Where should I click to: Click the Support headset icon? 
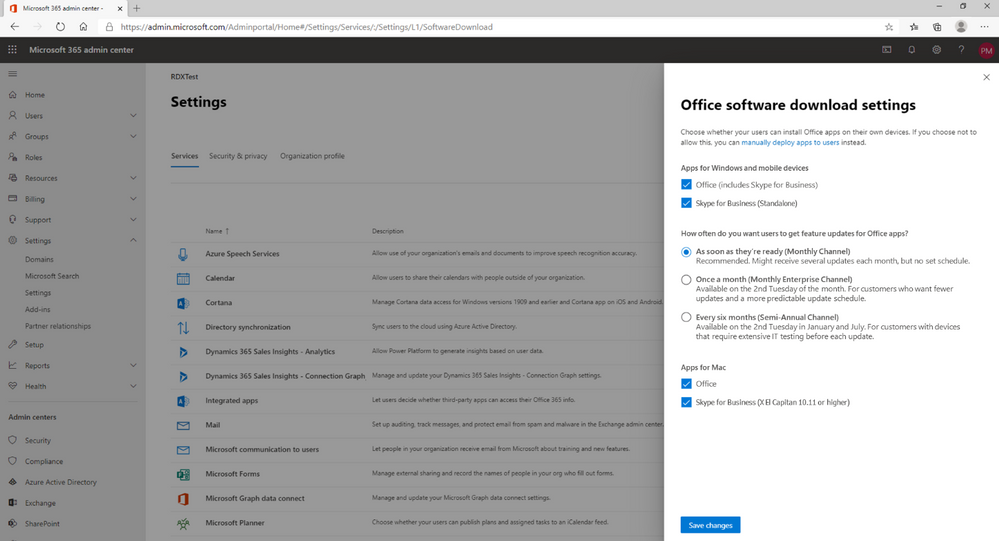tap(13, 220)
